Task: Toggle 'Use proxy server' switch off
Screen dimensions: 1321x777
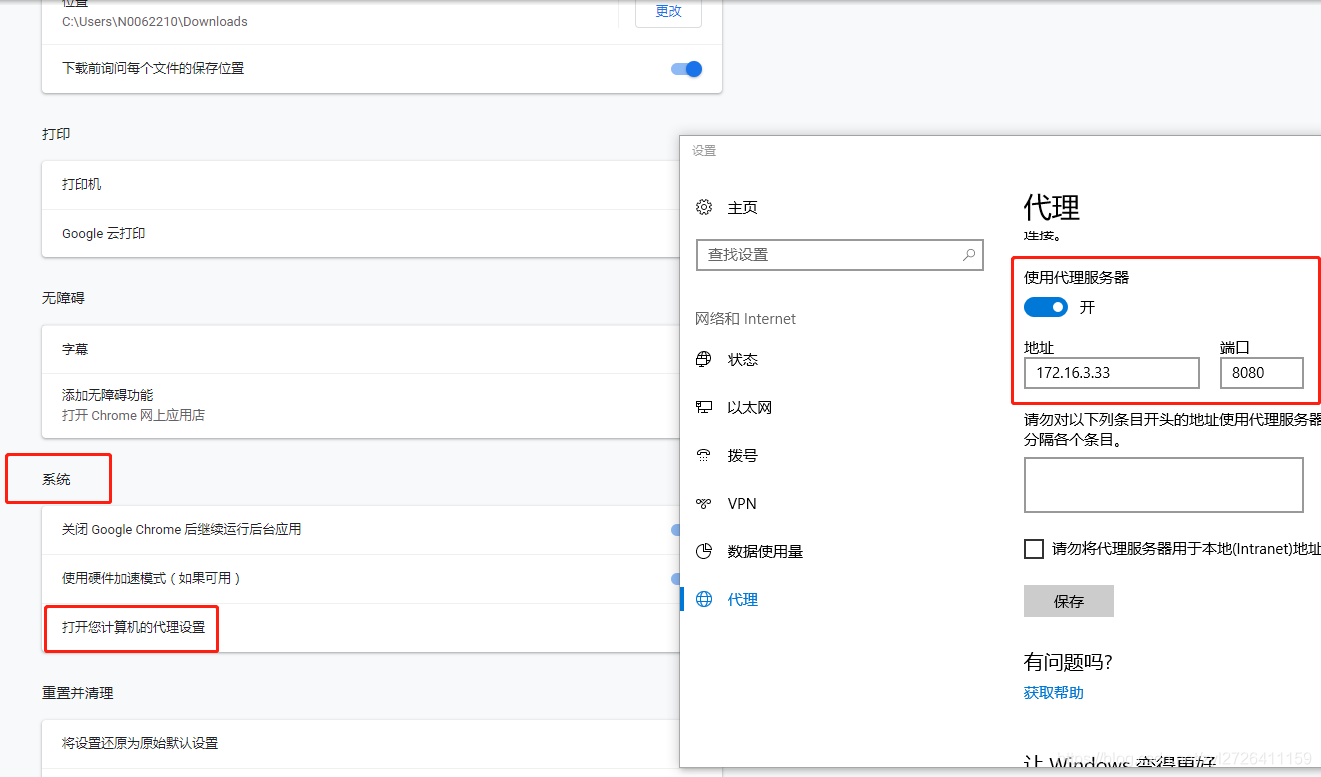Action: 1046,307
